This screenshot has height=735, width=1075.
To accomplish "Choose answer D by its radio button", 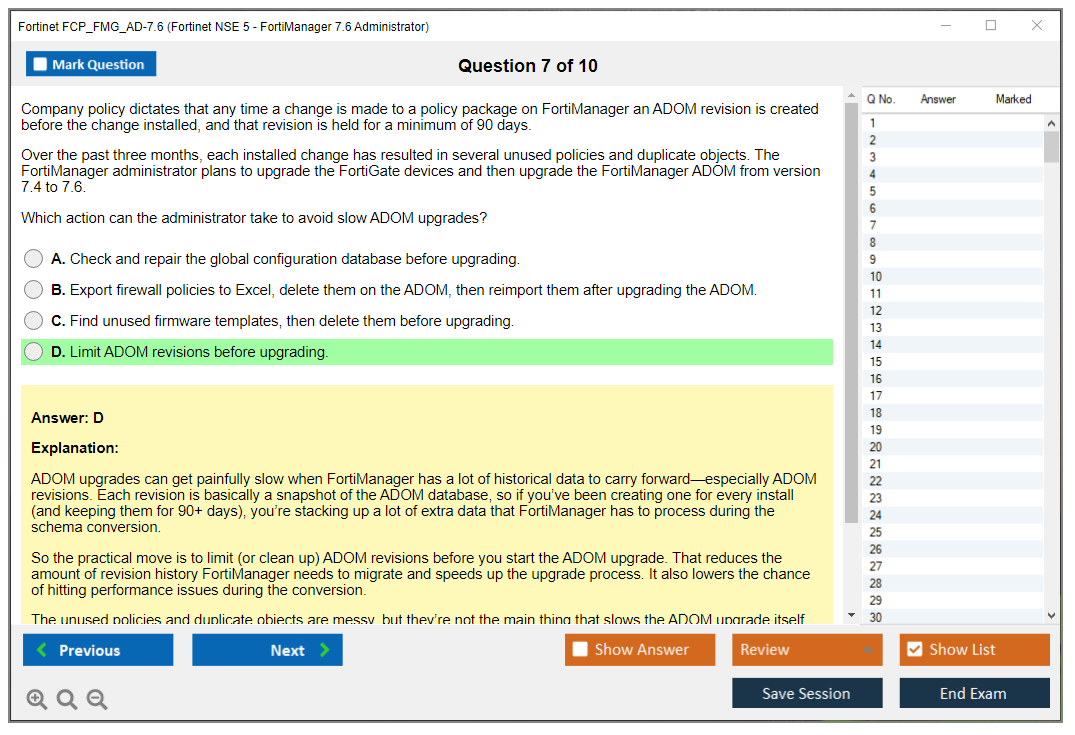I will (33, 352).
